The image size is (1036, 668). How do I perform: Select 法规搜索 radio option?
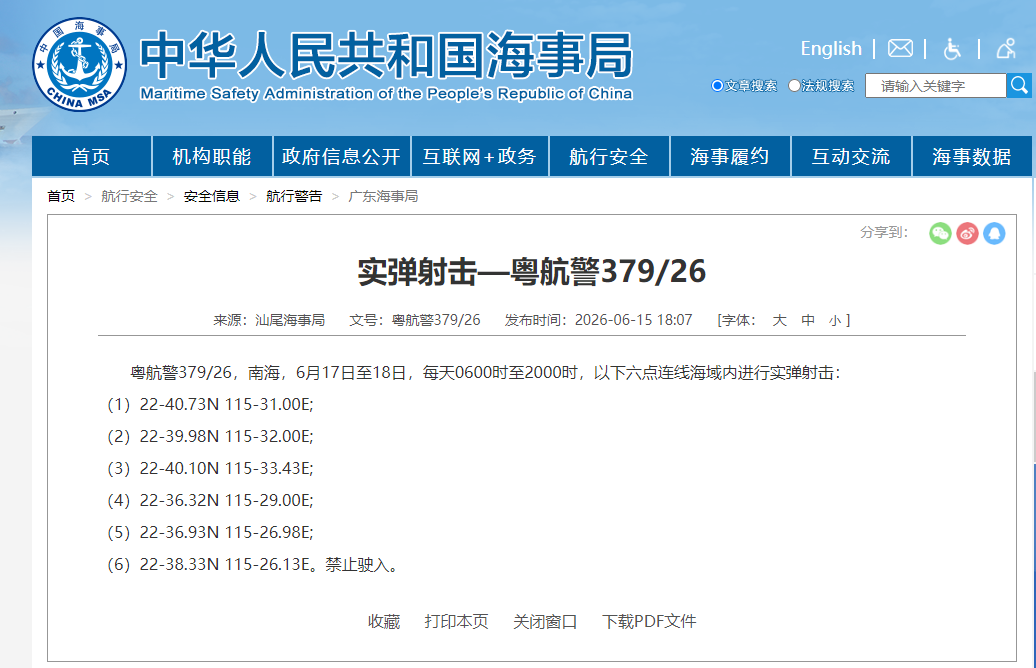794,86
